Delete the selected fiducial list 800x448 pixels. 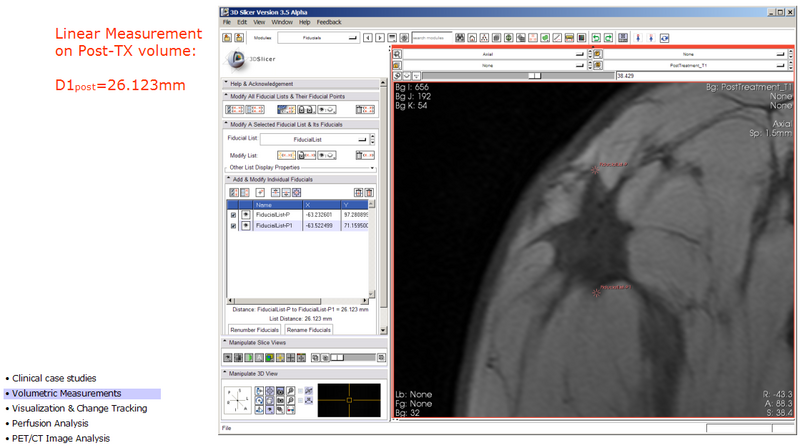[x=365, y=155]
